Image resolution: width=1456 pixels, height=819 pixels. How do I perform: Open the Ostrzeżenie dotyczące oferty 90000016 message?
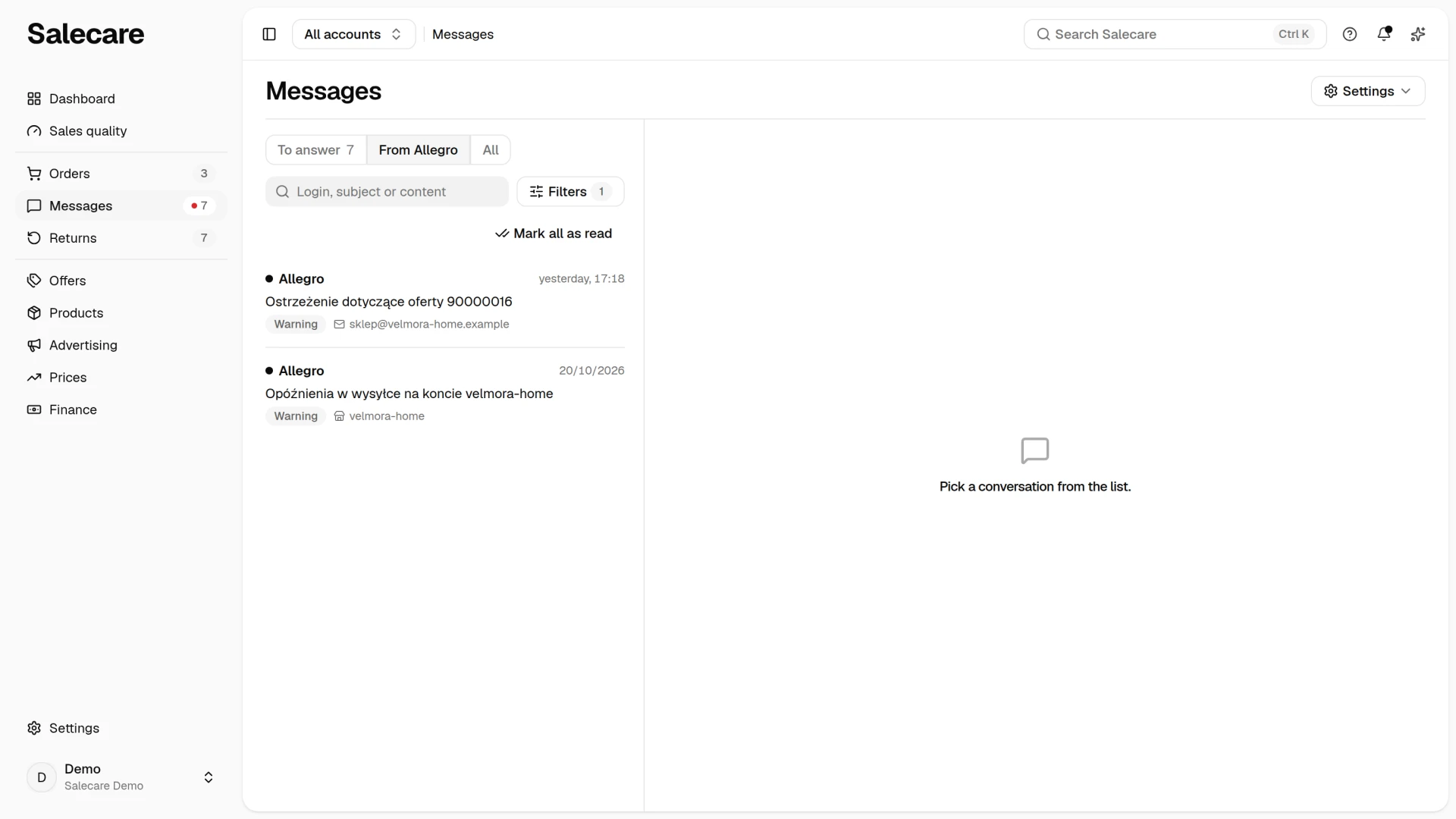point(444,302)
